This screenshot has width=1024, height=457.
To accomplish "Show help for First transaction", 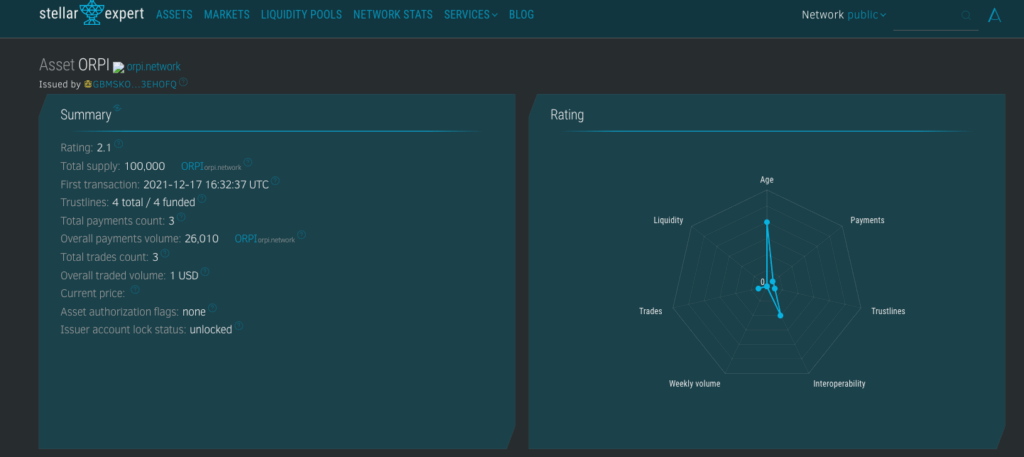I will (x=275, y=181).
